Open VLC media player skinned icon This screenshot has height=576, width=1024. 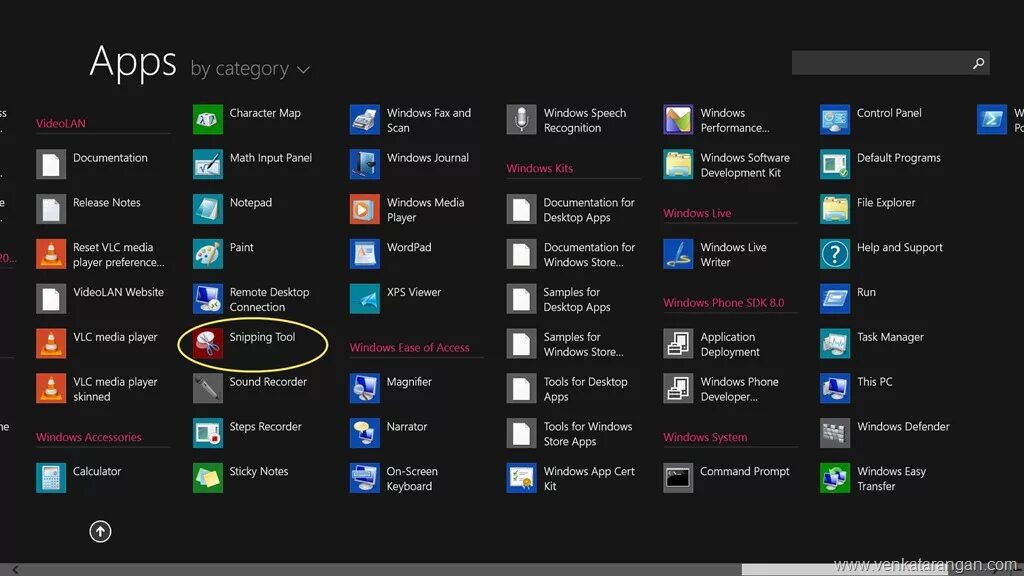click(x=51, y=389)
